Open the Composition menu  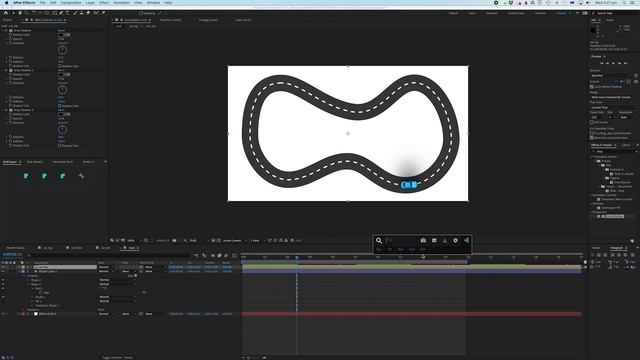[71, 2]
